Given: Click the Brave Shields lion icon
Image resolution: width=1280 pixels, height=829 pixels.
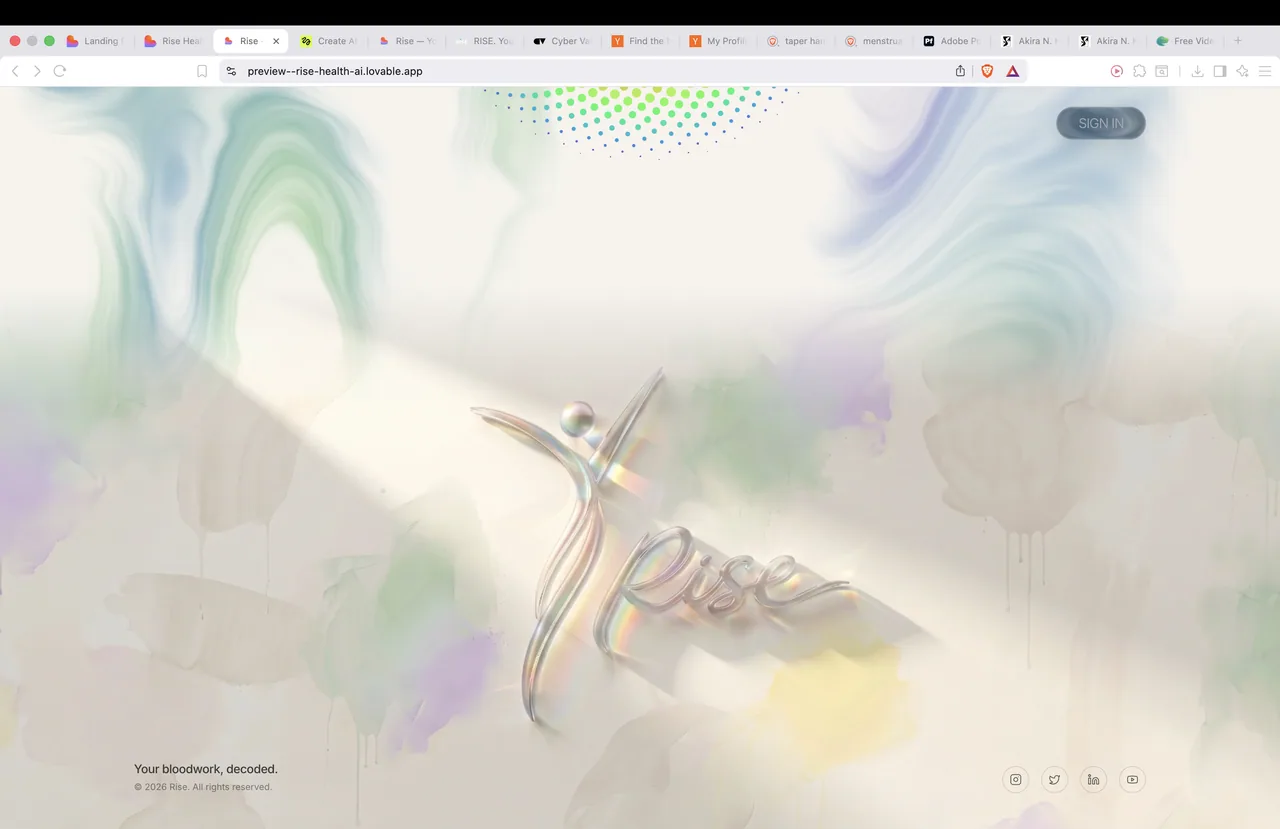Looking at the screenshot, I should (x=988, y=71).
